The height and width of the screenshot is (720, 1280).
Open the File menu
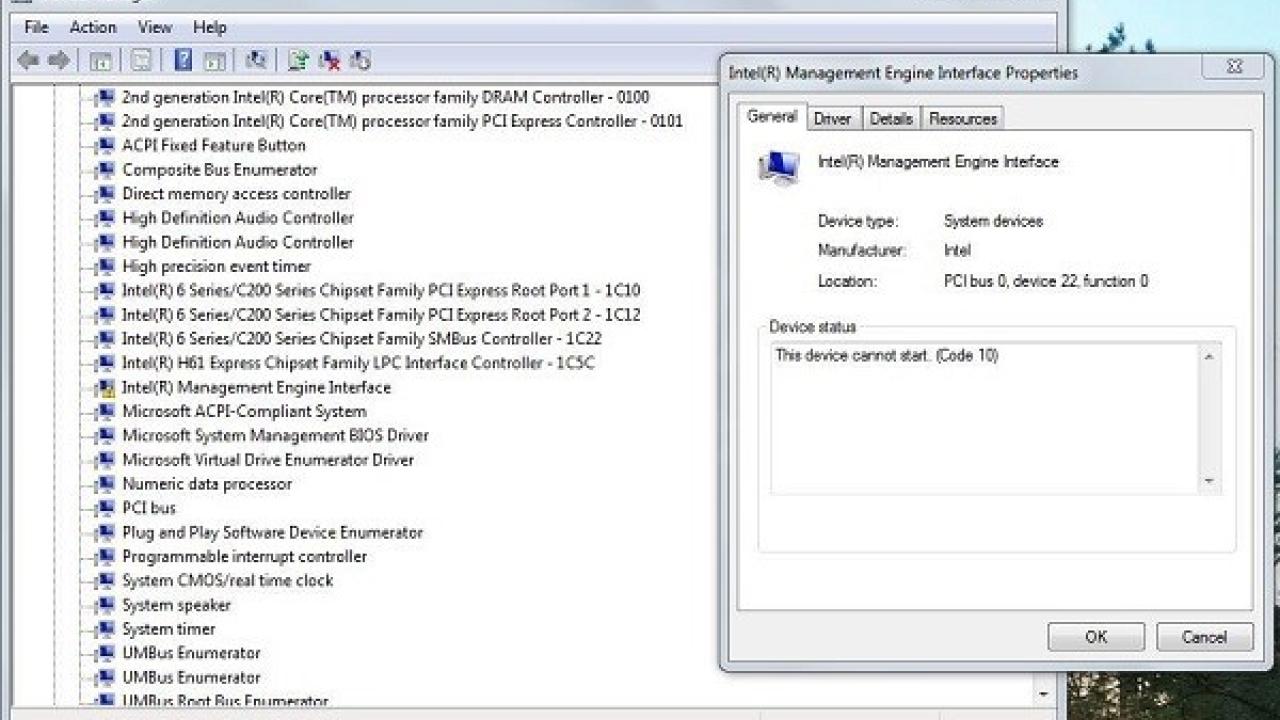click(36, 27)
